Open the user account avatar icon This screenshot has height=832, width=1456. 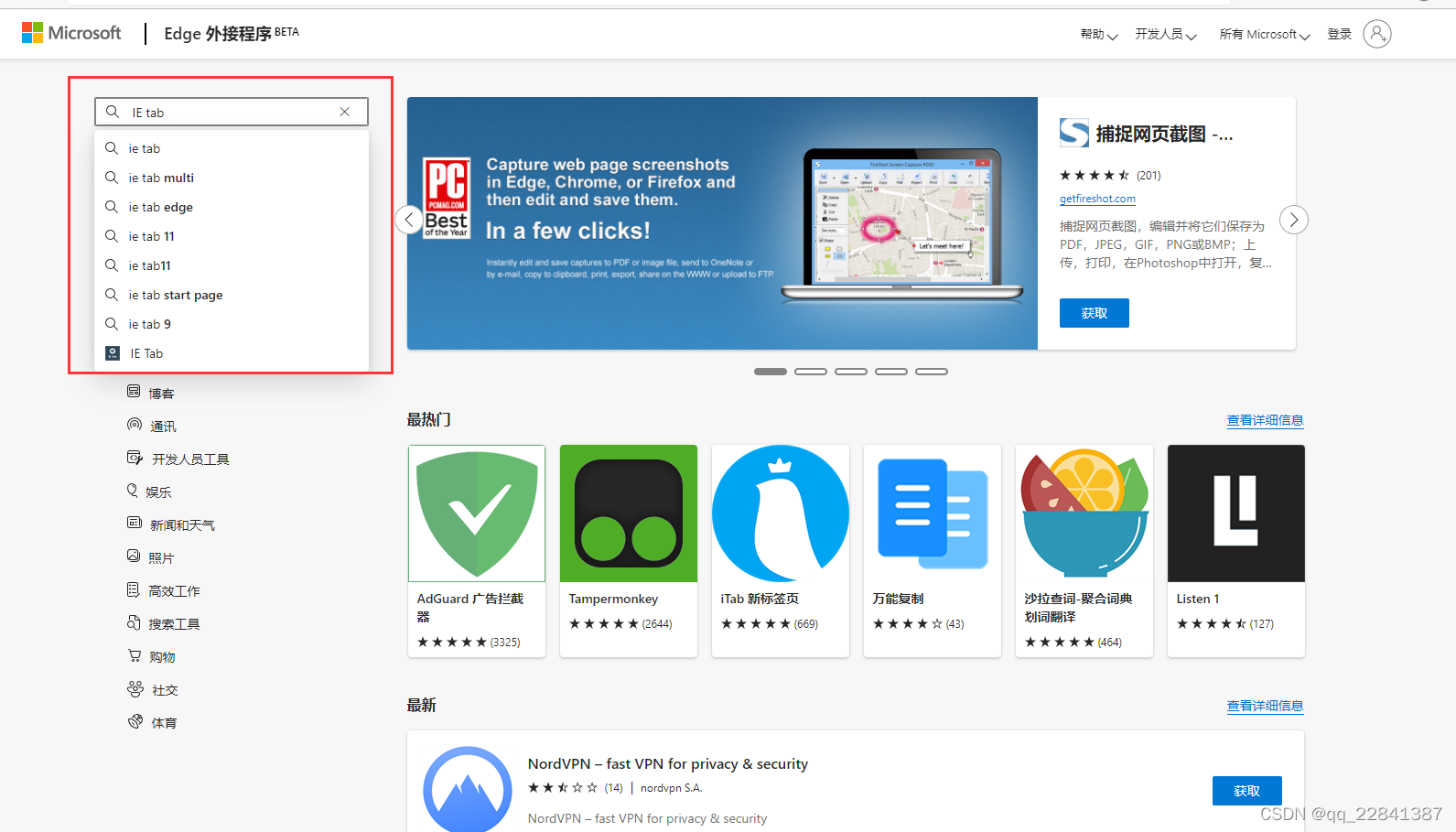click(1376, 34)
